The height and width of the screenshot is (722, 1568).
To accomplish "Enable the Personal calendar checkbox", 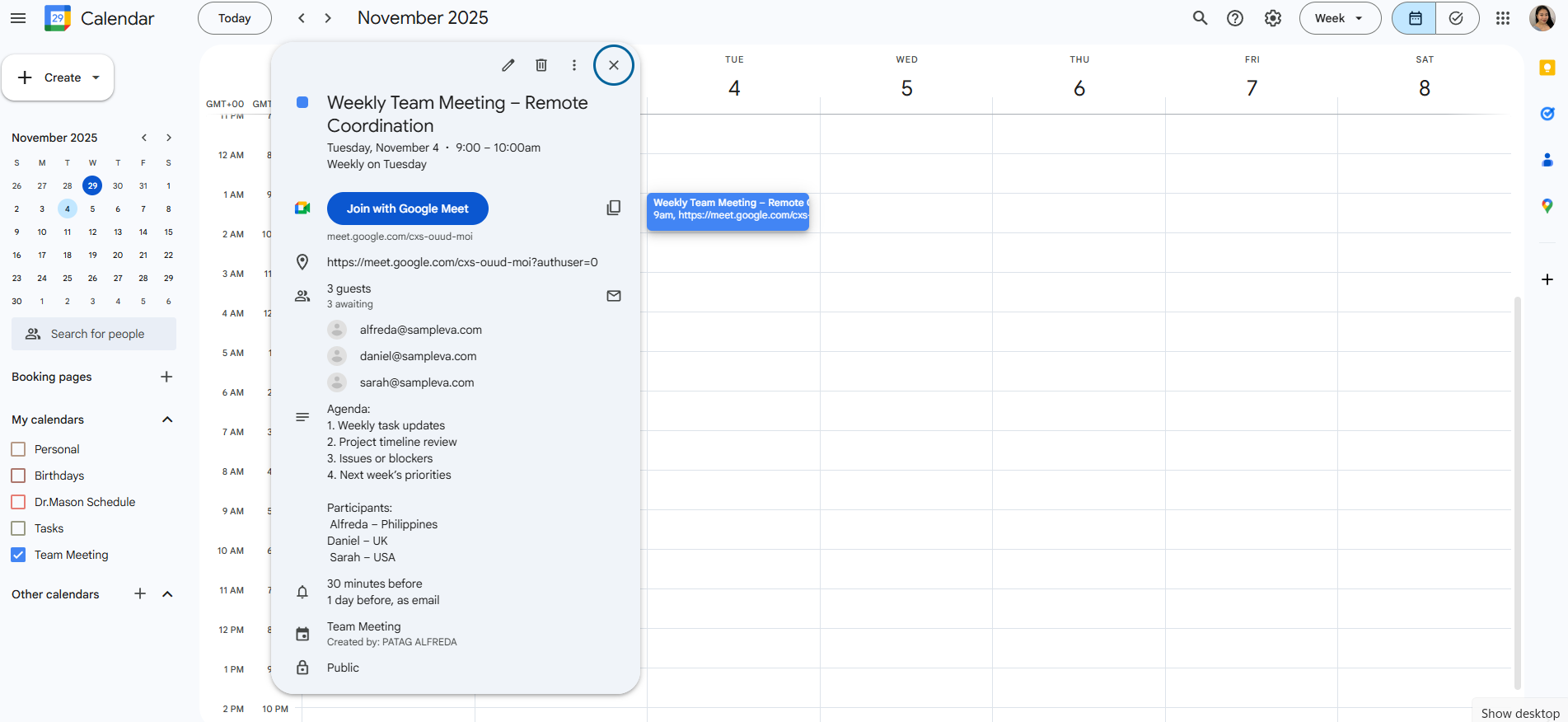I will (18, 449).
